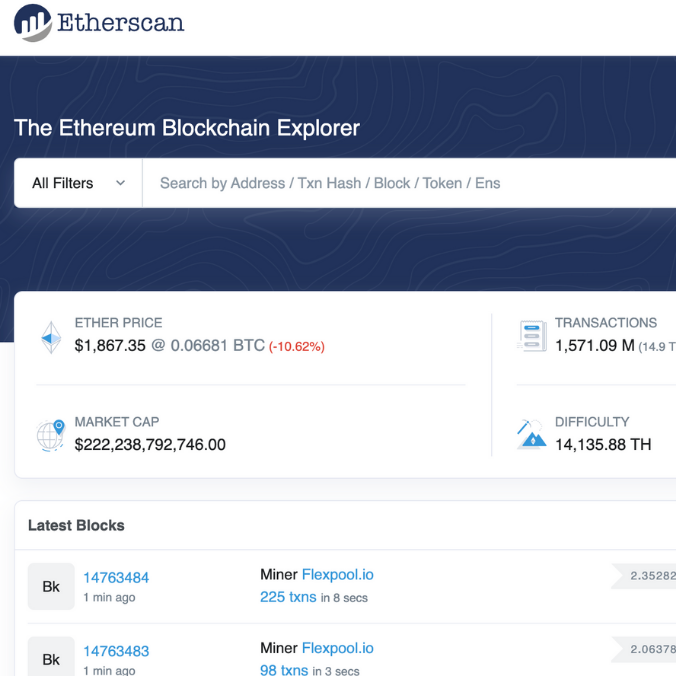676x676 pixels.
Task: Click the Difficulty mining pickaxe icon
Action: [x=532, y=434]
